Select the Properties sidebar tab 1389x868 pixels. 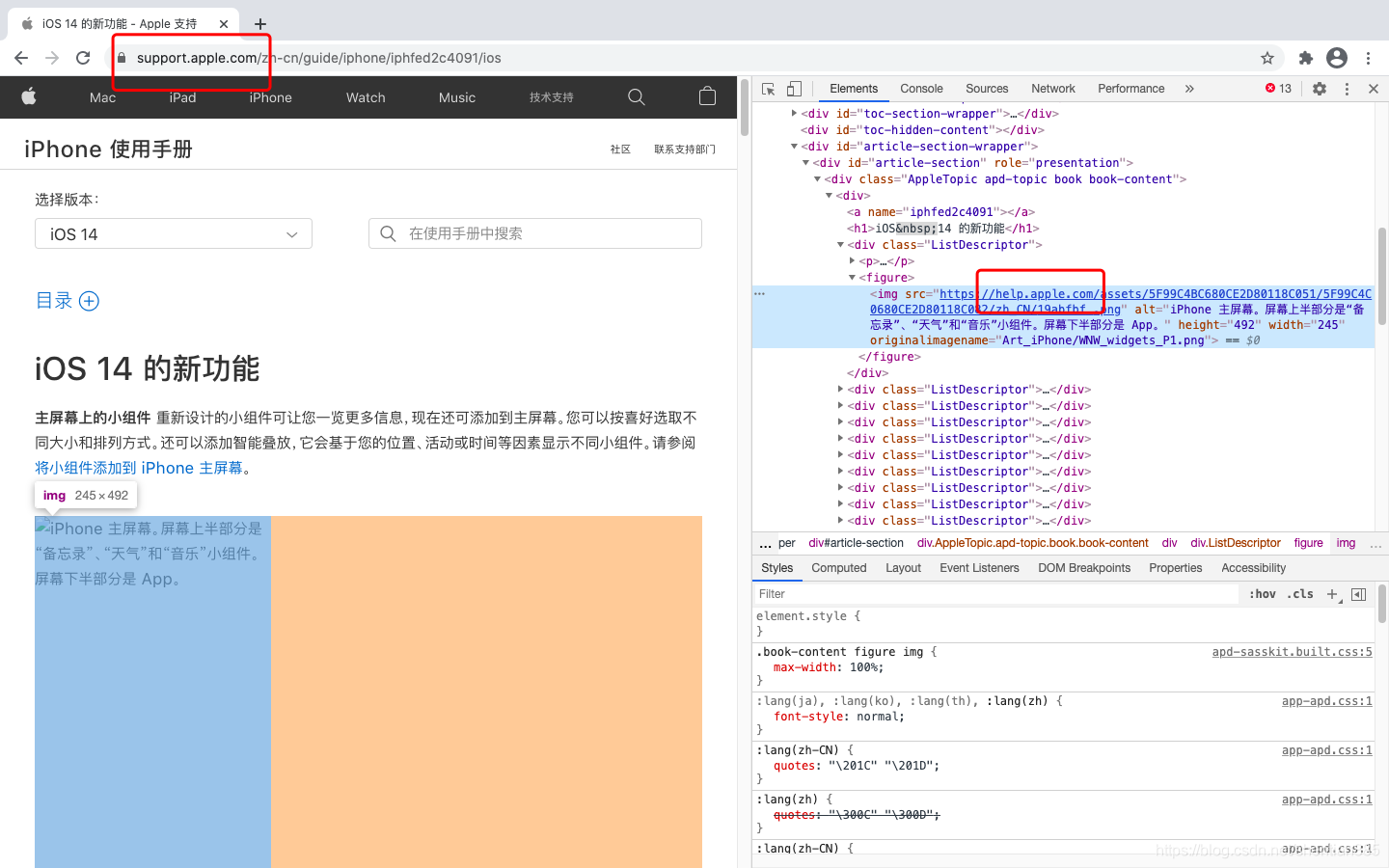tap(1176, 568)
